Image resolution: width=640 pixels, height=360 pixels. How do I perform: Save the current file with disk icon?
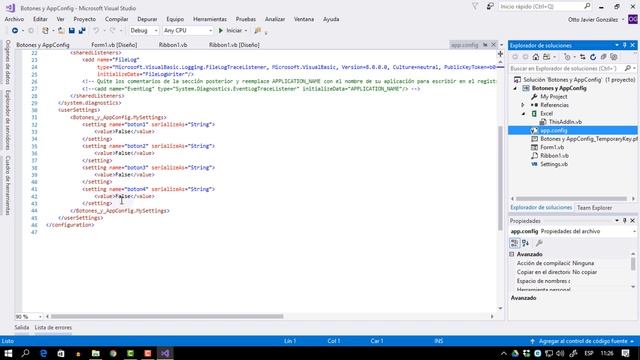[72, 31]
